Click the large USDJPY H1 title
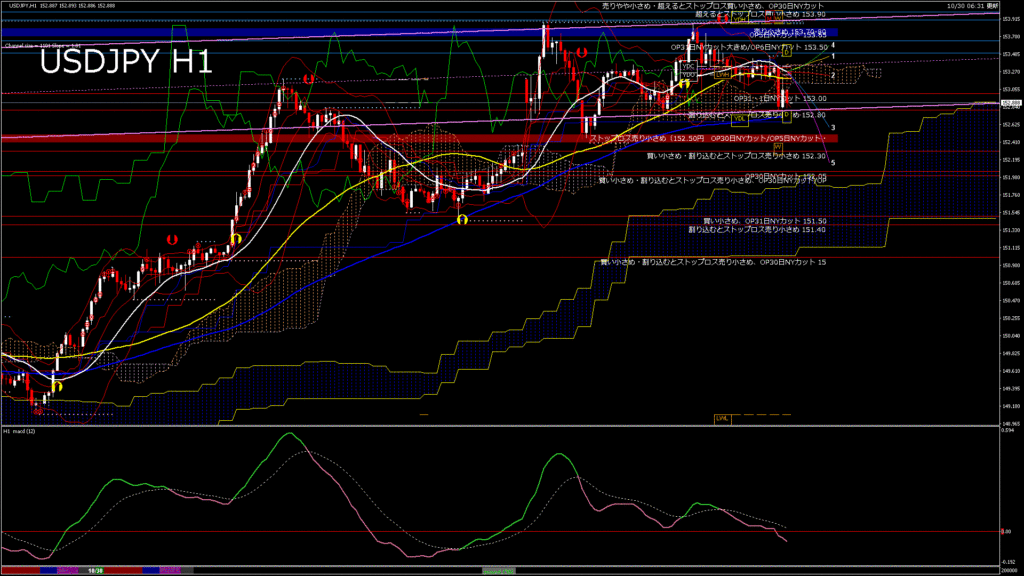 (x=126, y=63)
